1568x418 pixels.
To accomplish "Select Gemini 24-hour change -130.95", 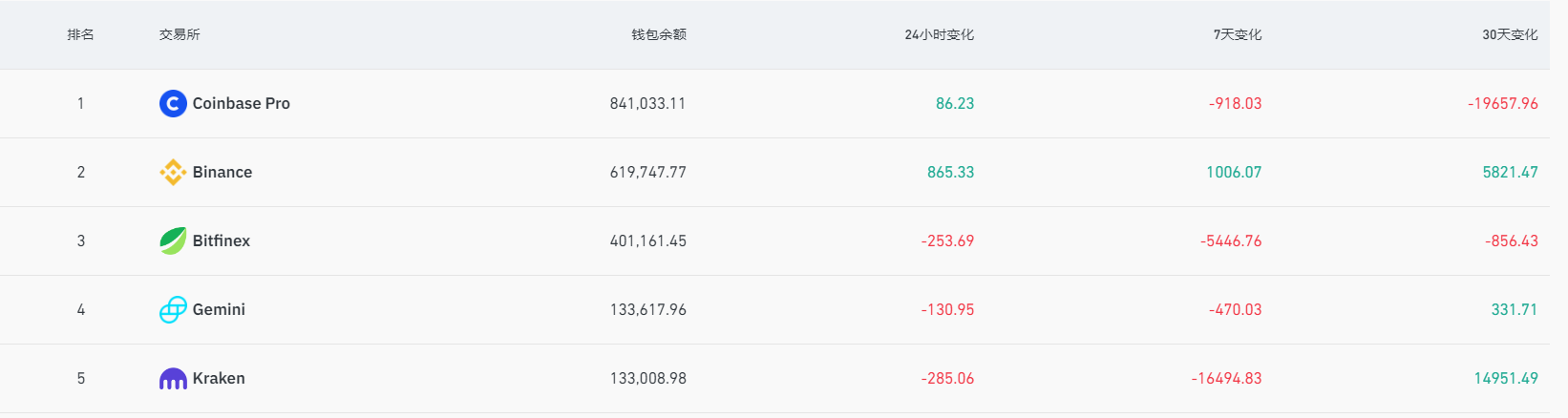I will coord(947,309).
